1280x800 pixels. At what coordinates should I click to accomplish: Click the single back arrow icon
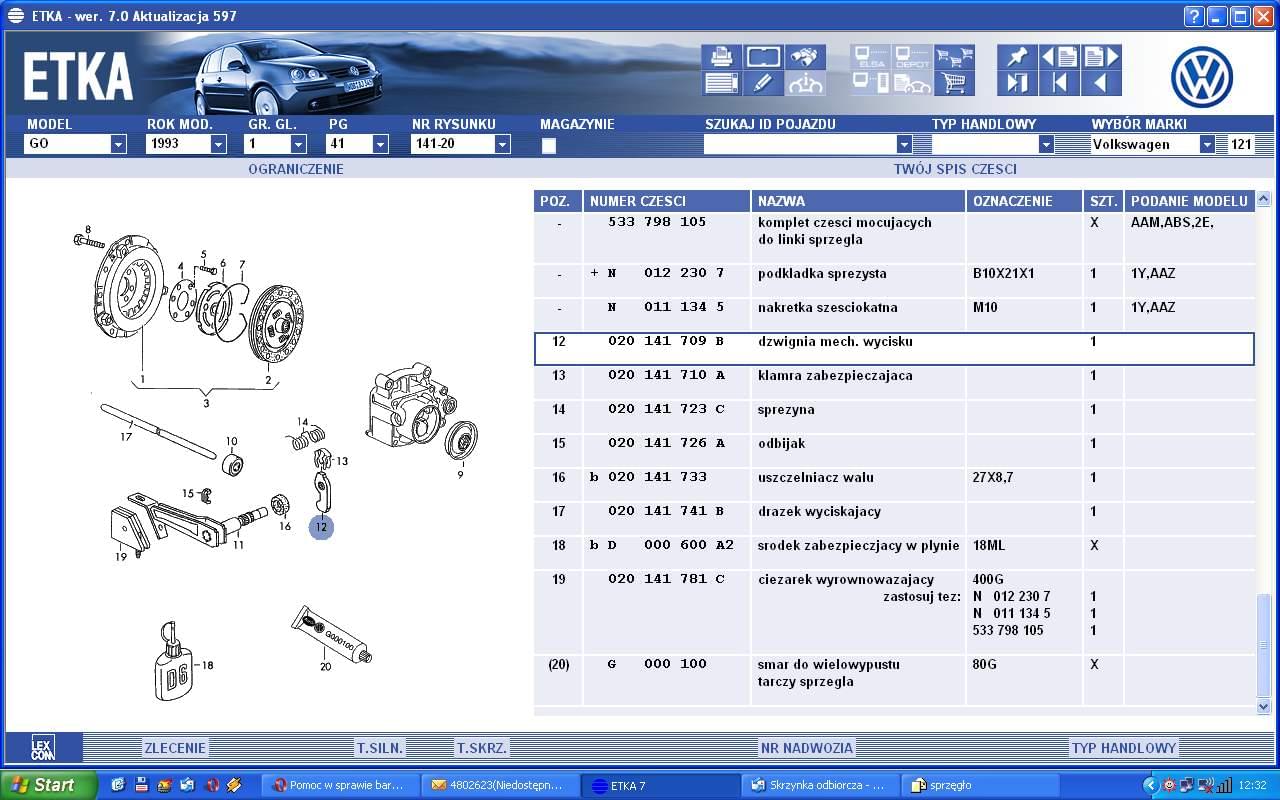coord(1101,83)
